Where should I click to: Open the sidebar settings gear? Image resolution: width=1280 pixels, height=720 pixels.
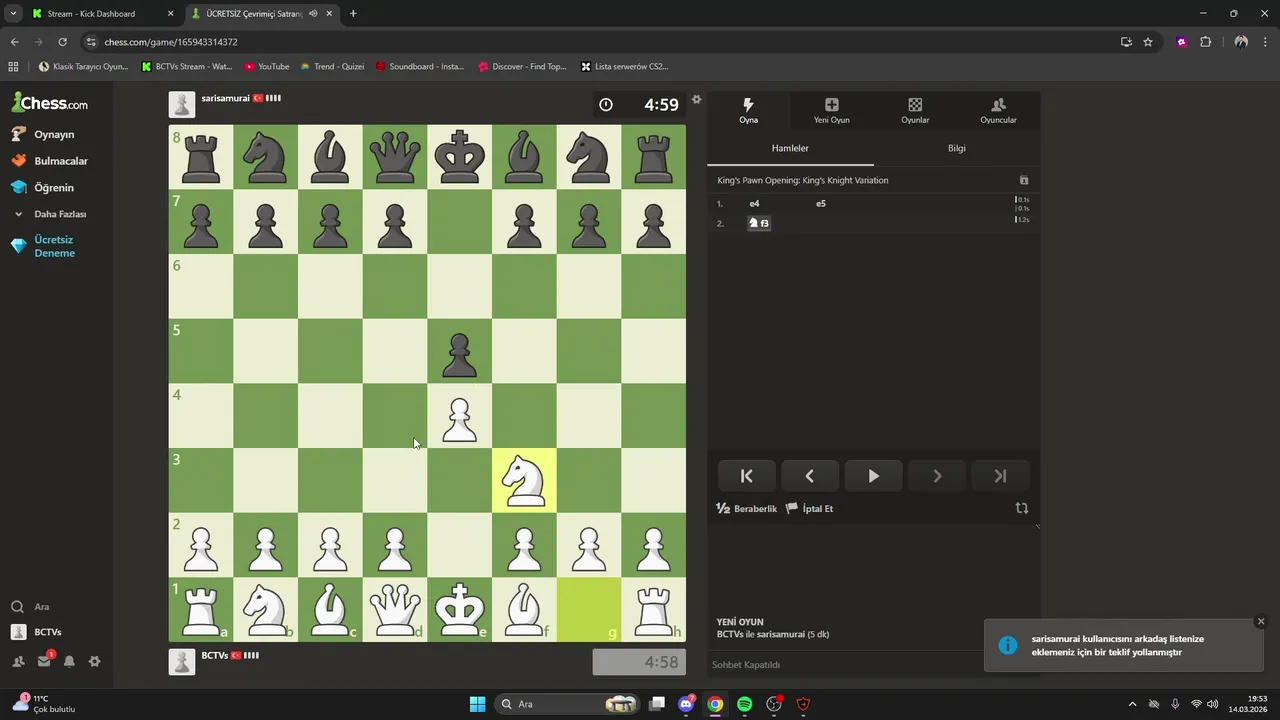coord(95,661)
